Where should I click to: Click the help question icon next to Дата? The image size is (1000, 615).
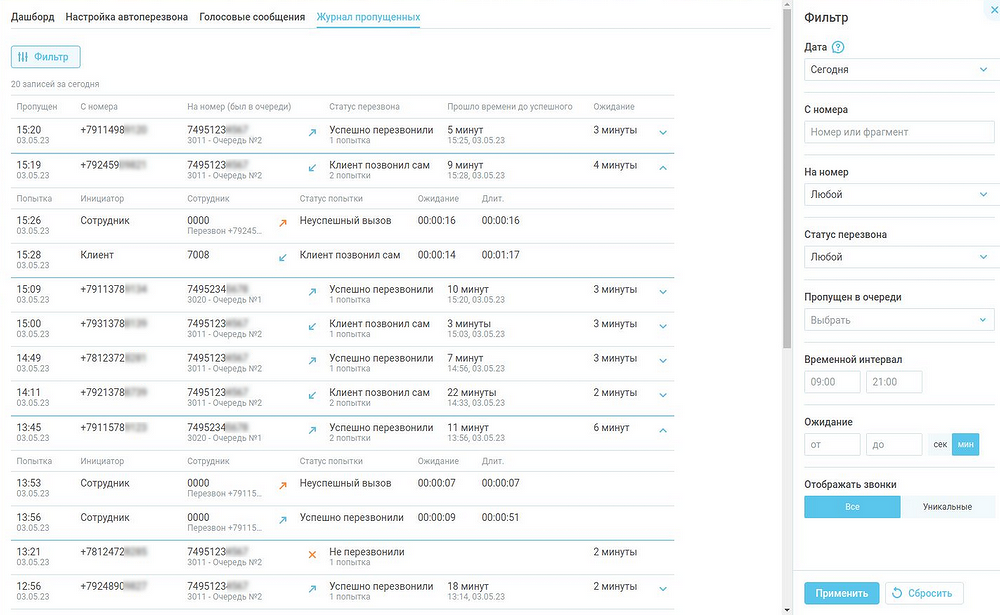(x=838, y=47)
